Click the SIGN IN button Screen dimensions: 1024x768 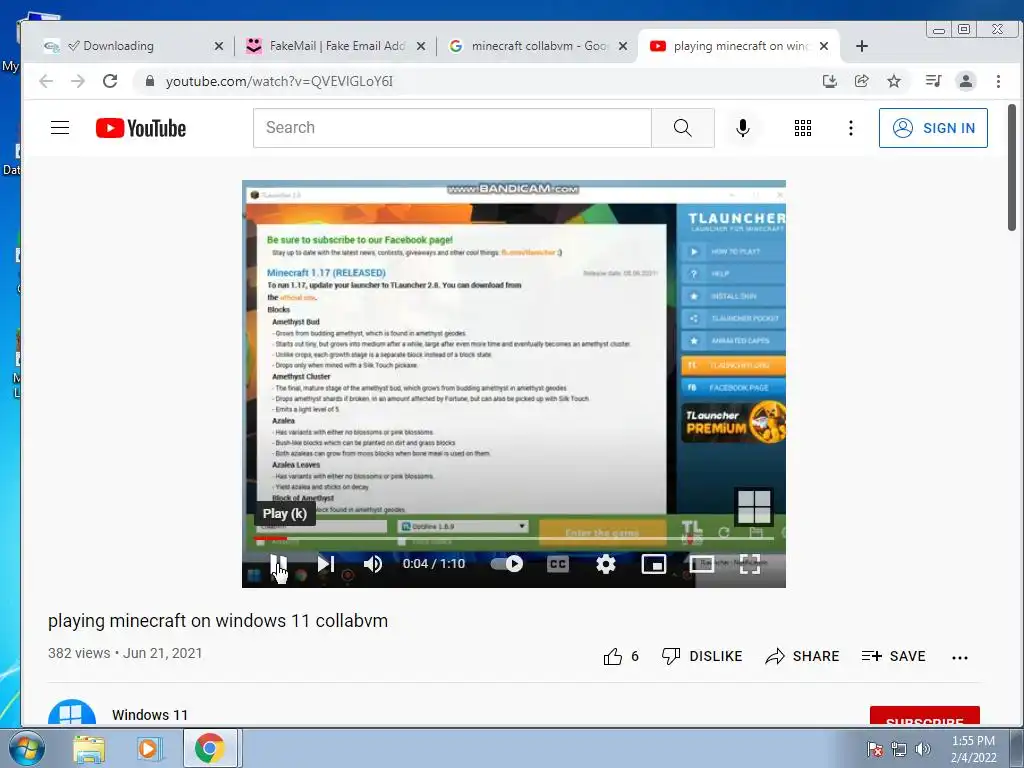(933, 128)
